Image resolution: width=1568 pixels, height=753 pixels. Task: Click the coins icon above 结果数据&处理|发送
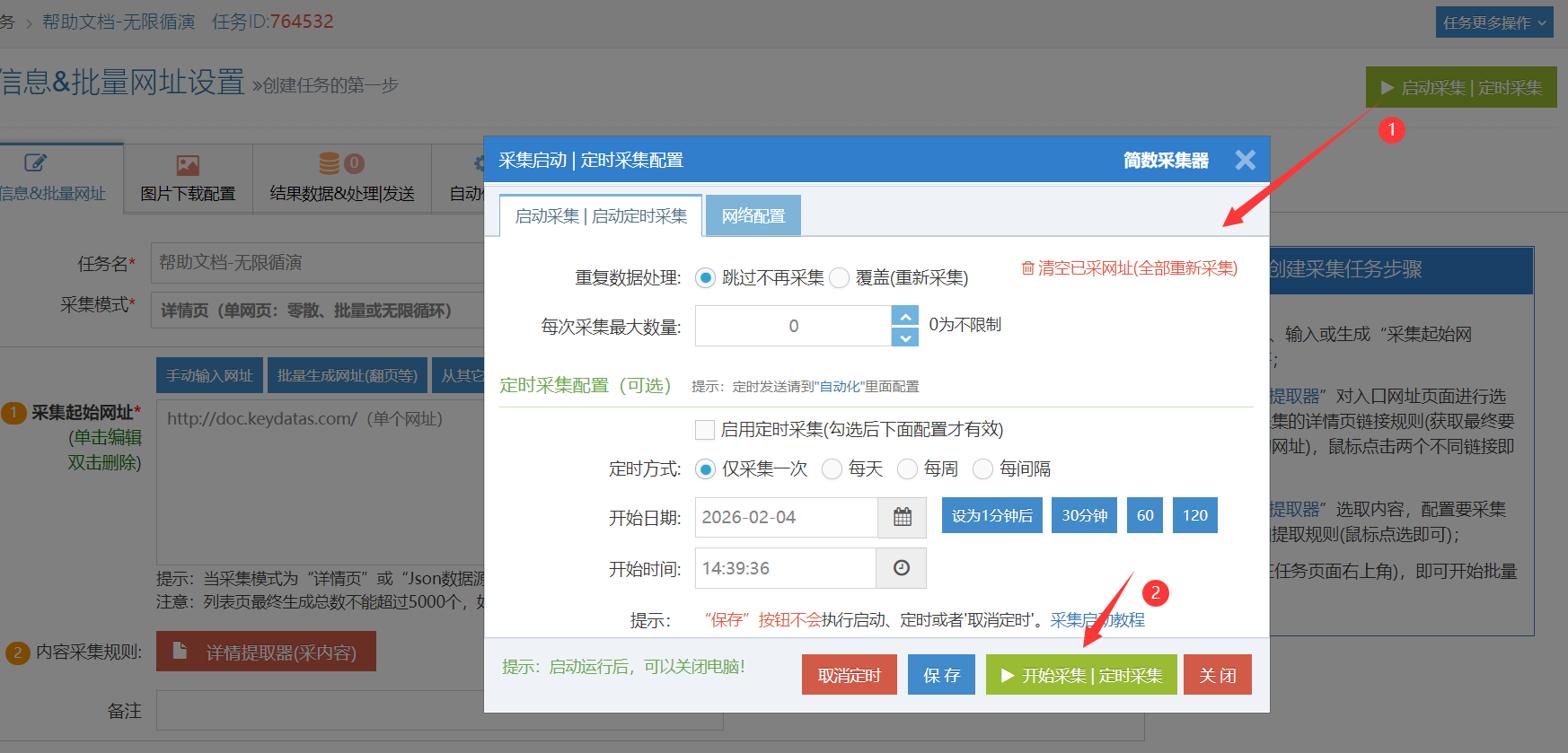point(330,163)
